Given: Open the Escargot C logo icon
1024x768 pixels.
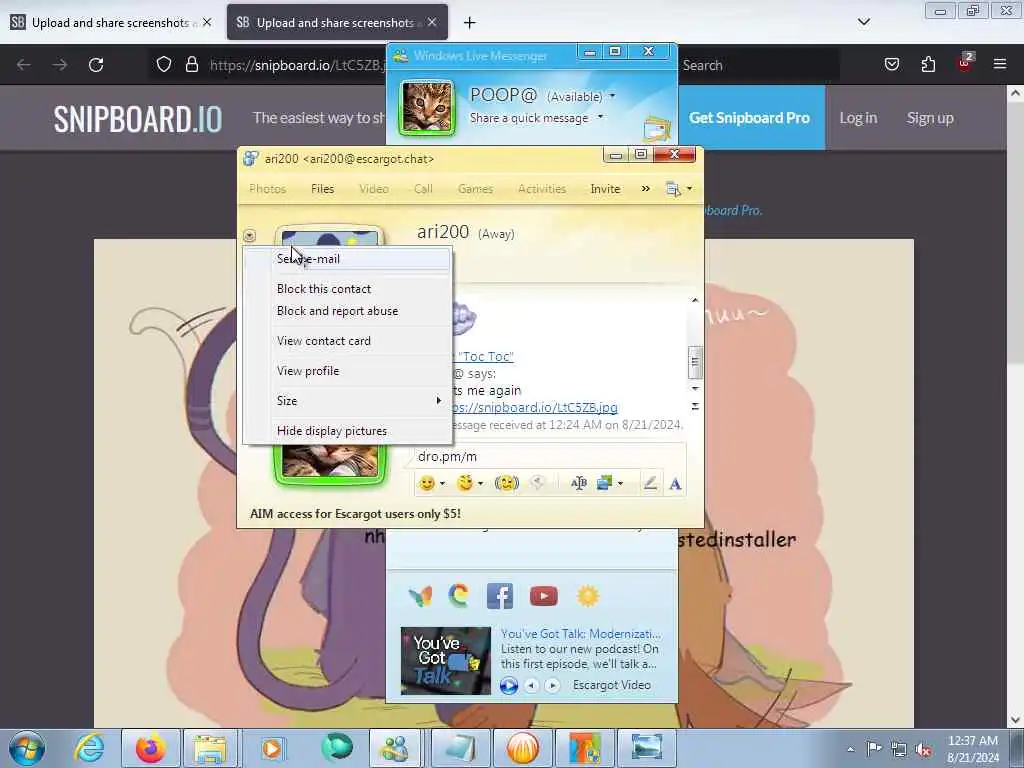Looking at the screenshot, I should click(x=459, y=596).
